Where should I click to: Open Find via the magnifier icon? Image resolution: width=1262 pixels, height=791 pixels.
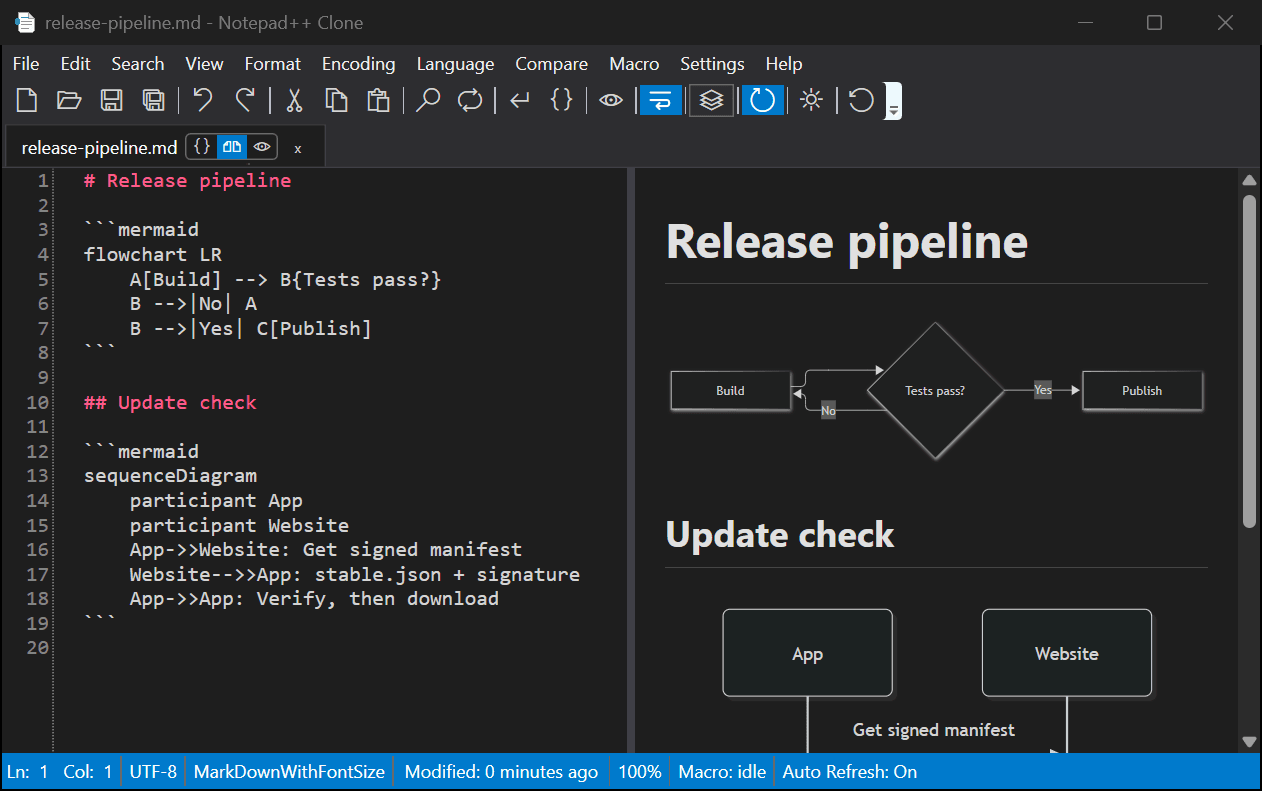(x=428, y=100)
